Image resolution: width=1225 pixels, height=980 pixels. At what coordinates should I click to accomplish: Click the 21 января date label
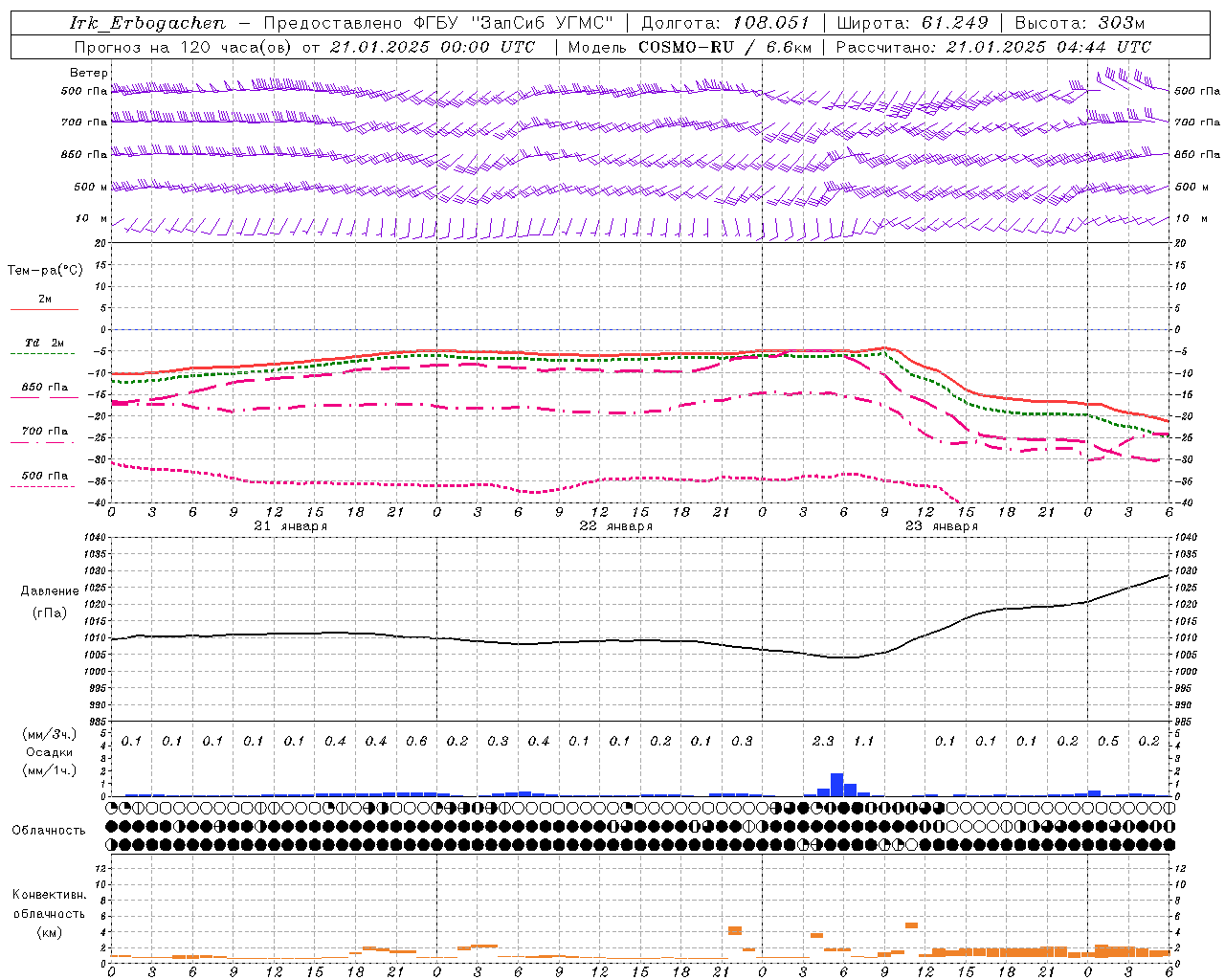tap(291, 526)
